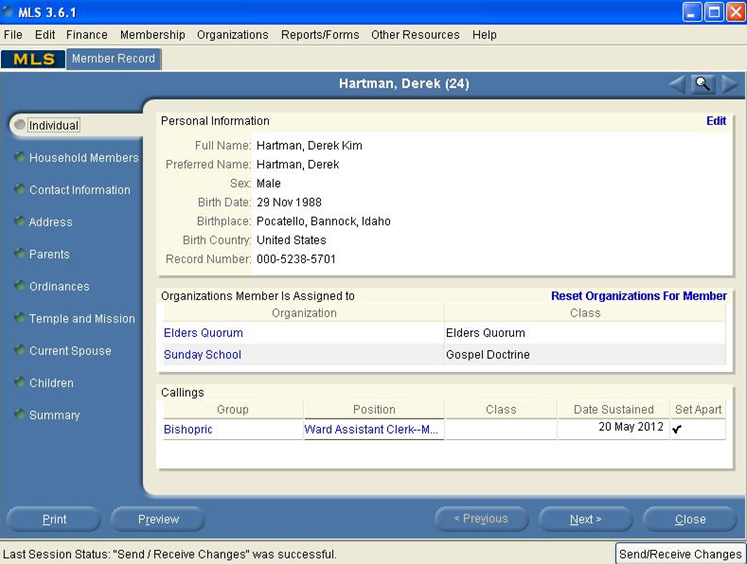This screenshot has height=564, width=747.
Task: Open the Membership menu
Action: click(x=152, y=35)
